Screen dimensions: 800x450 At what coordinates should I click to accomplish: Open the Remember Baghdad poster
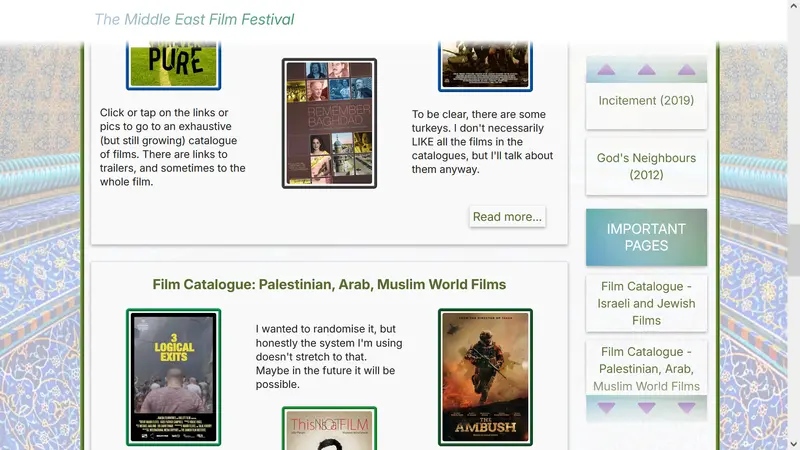[x=330, y=123]
